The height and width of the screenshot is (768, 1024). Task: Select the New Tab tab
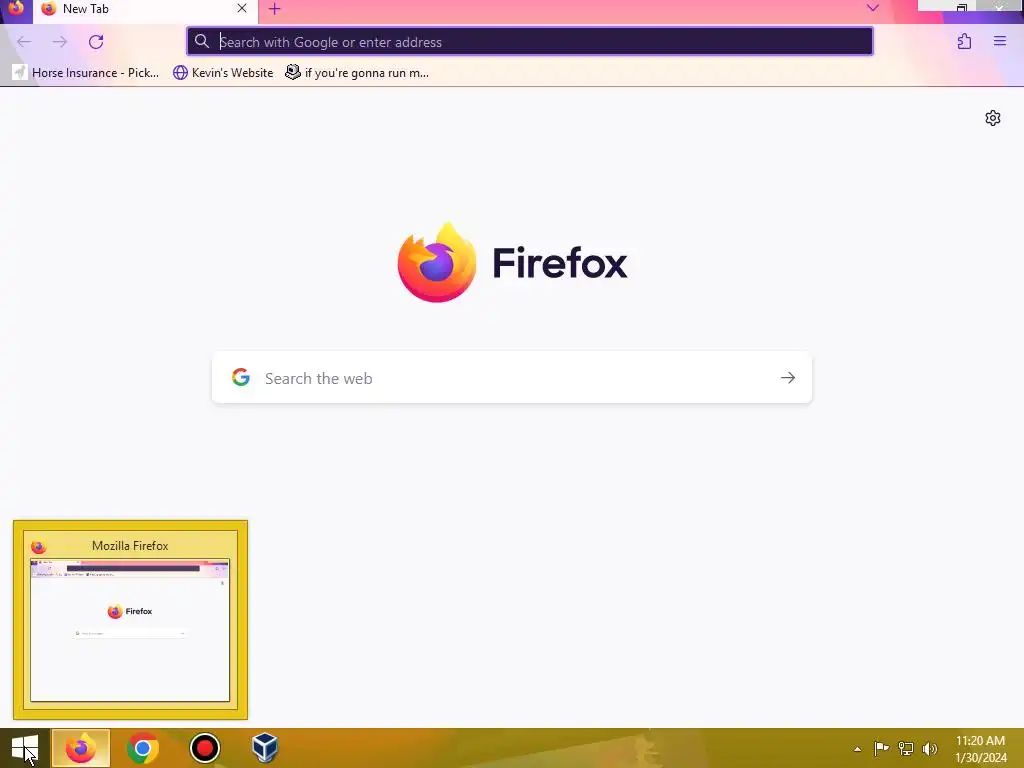pos(145,9)
